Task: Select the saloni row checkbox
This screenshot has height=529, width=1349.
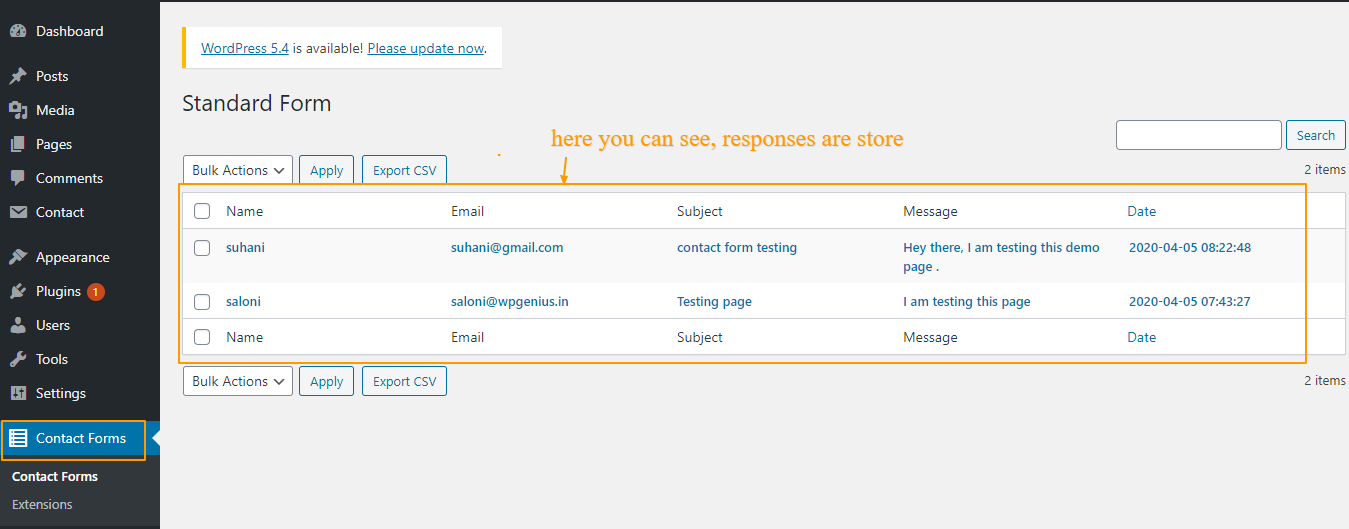Action: tap(202, 301)
